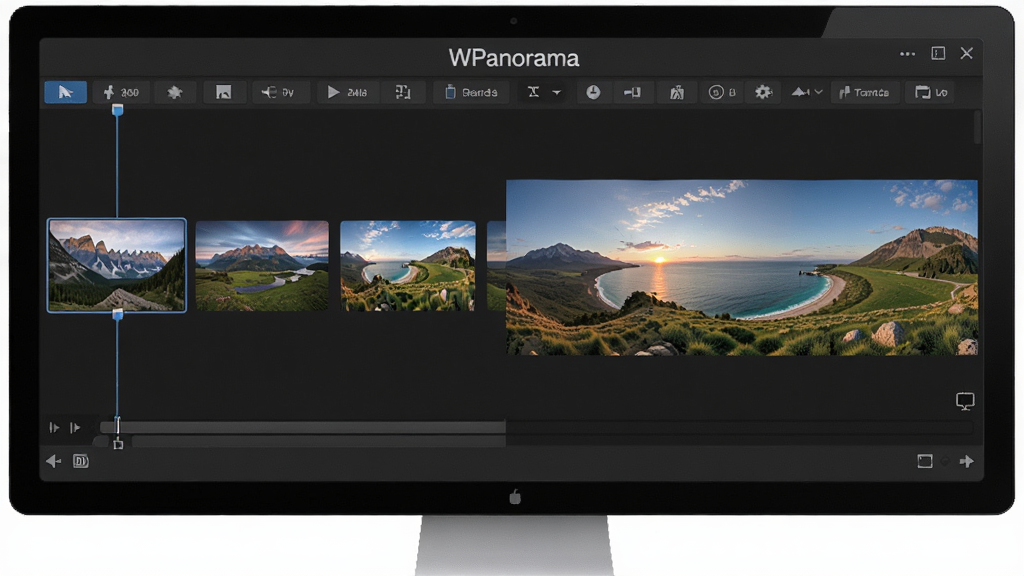Click the second step-forward playback button
Viewport: 1024px width, 576px height.
[75, 428]
